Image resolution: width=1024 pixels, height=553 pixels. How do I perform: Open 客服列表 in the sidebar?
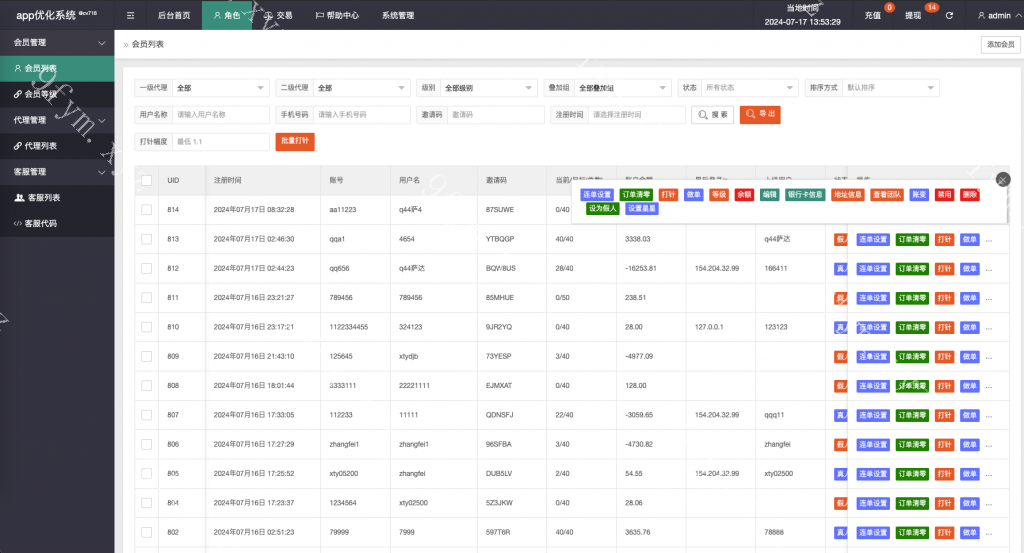pyautogui.click(x=57, y=197)
